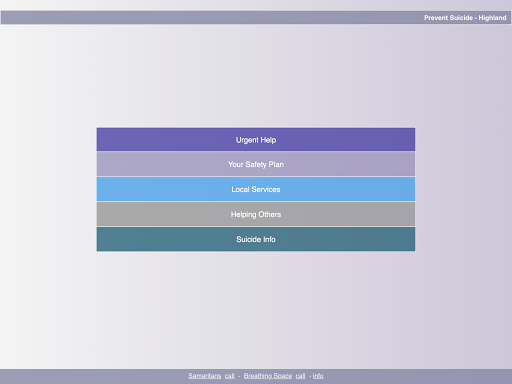This screenshot has width=512, height=384.
Task: Choose the teal Suicide Info bar
Action: click(x=256, y=239)
